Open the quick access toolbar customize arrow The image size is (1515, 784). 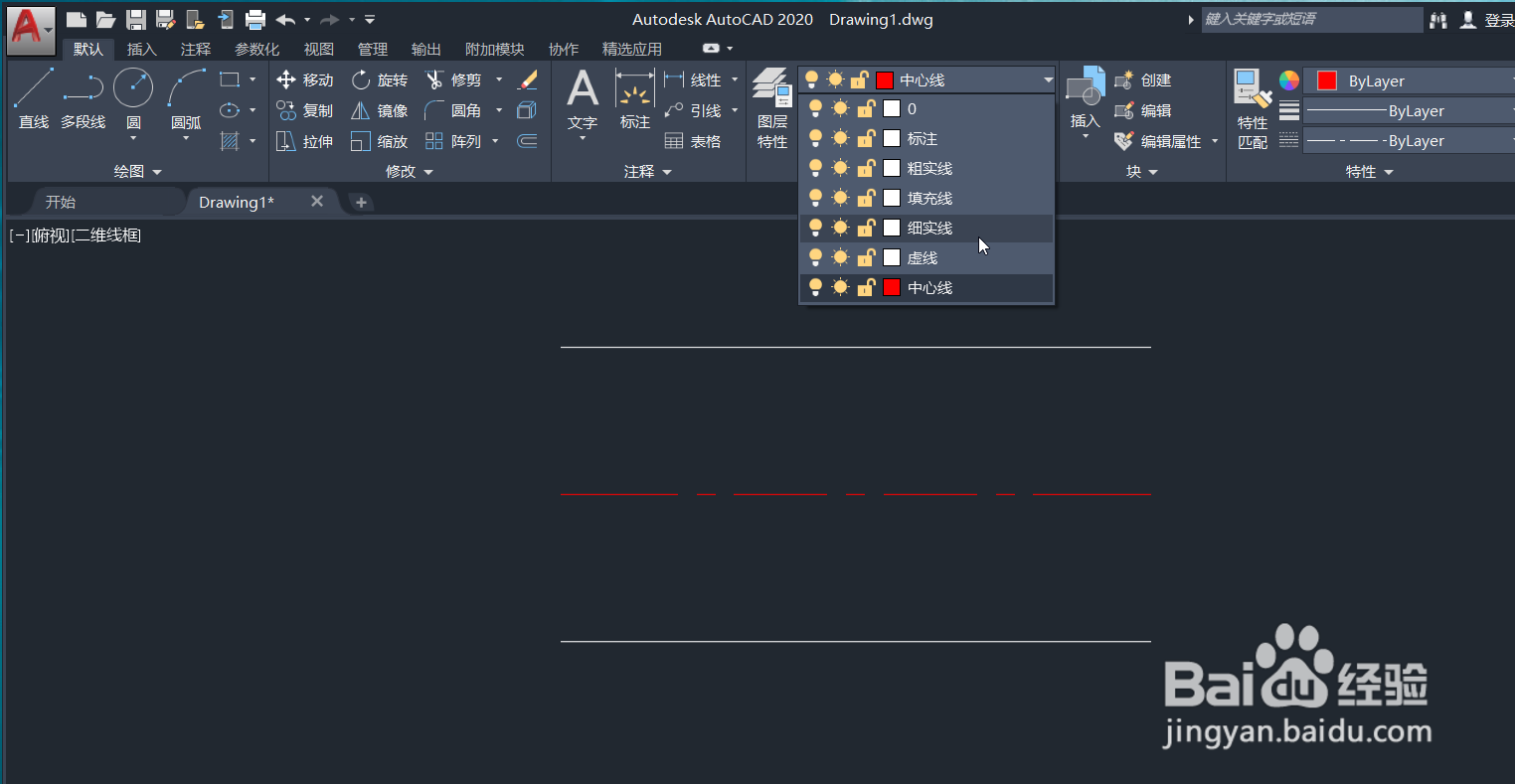(370, 19)
